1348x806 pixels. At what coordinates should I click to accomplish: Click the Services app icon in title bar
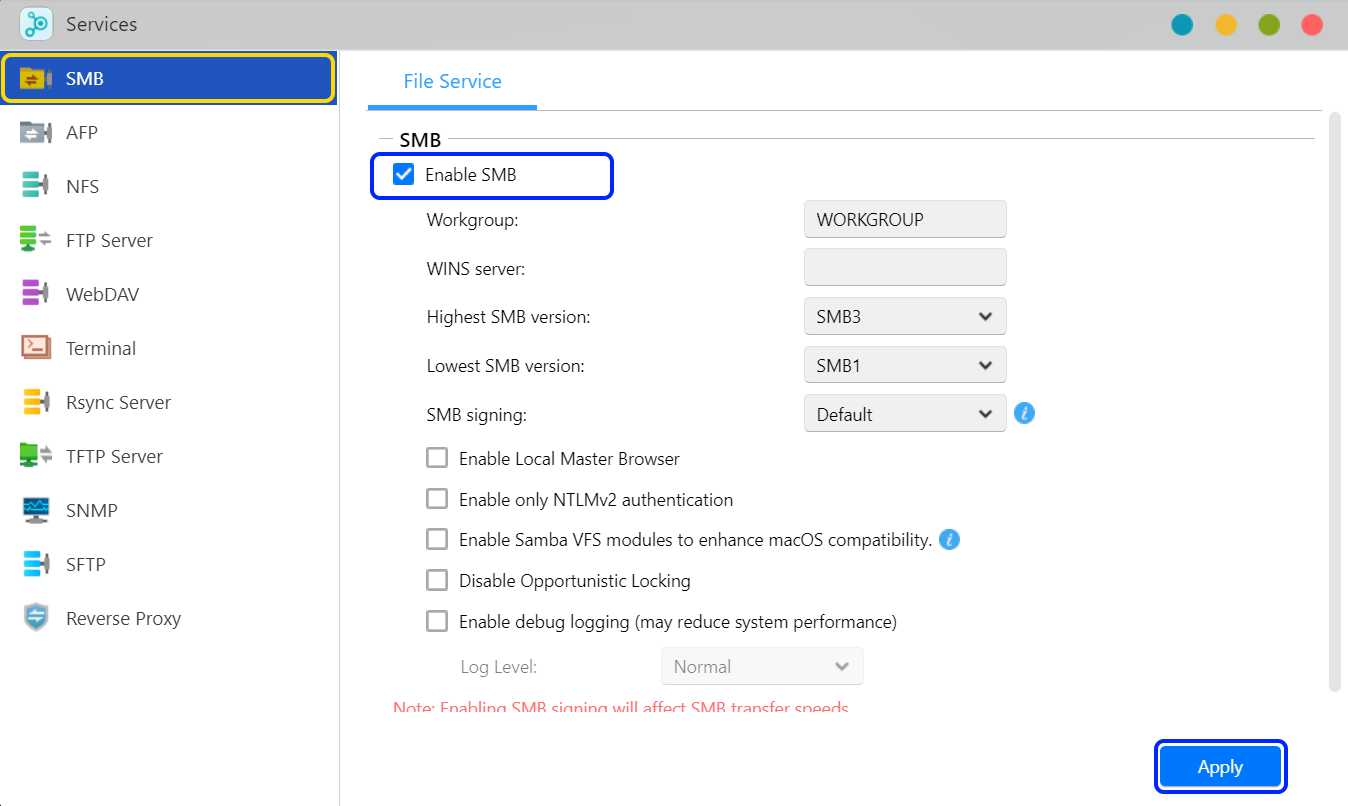tap(36, 23)
